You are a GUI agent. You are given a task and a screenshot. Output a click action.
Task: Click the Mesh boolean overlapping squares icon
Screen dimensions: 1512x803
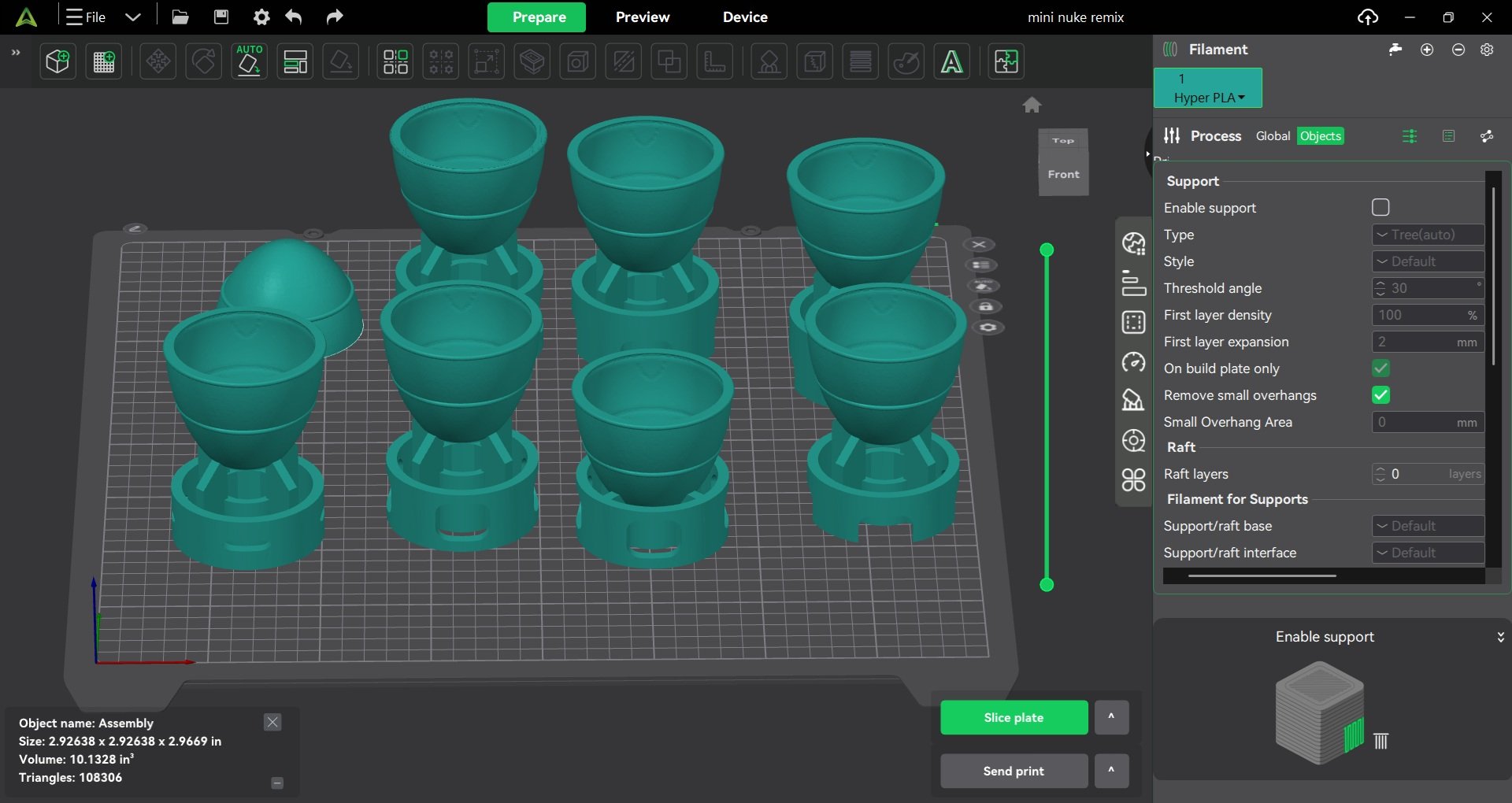669,61
